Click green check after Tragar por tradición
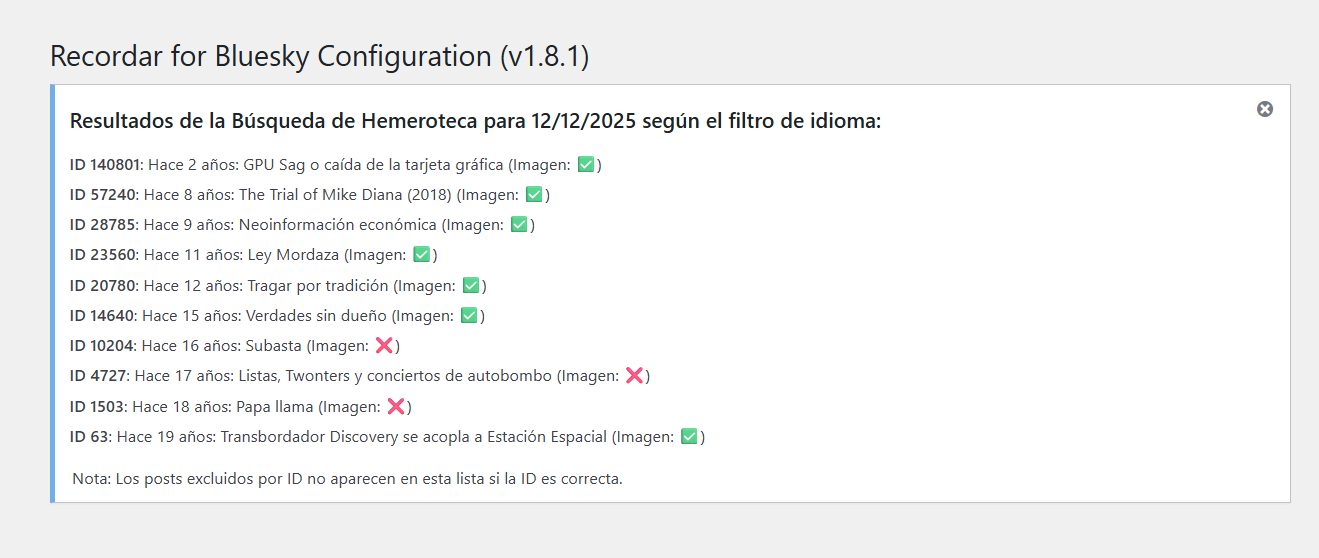The height and width of the screenshot is (558, 1319). click(471, 285)
